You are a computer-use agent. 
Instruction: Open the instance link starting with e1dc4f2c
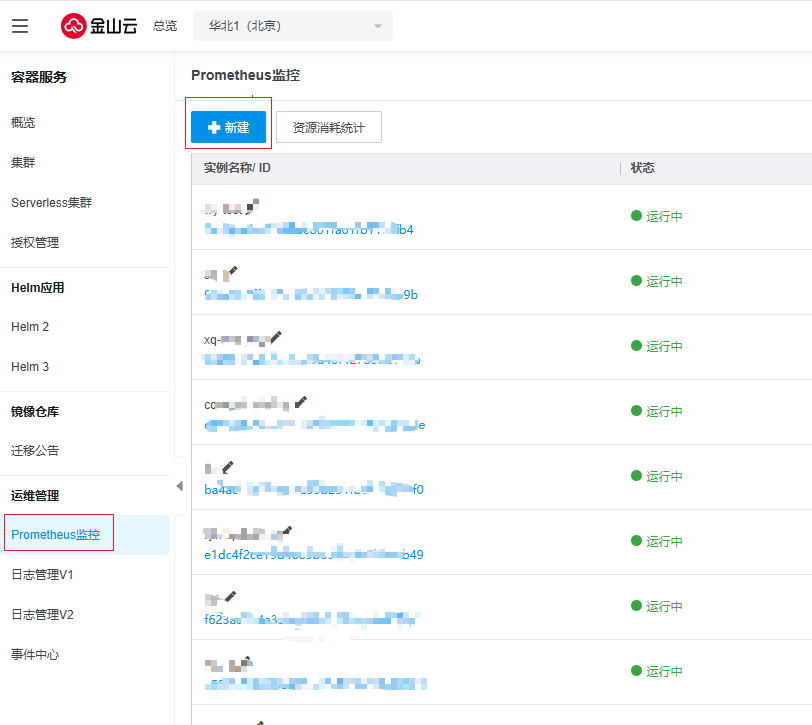(x=313, y=555)
